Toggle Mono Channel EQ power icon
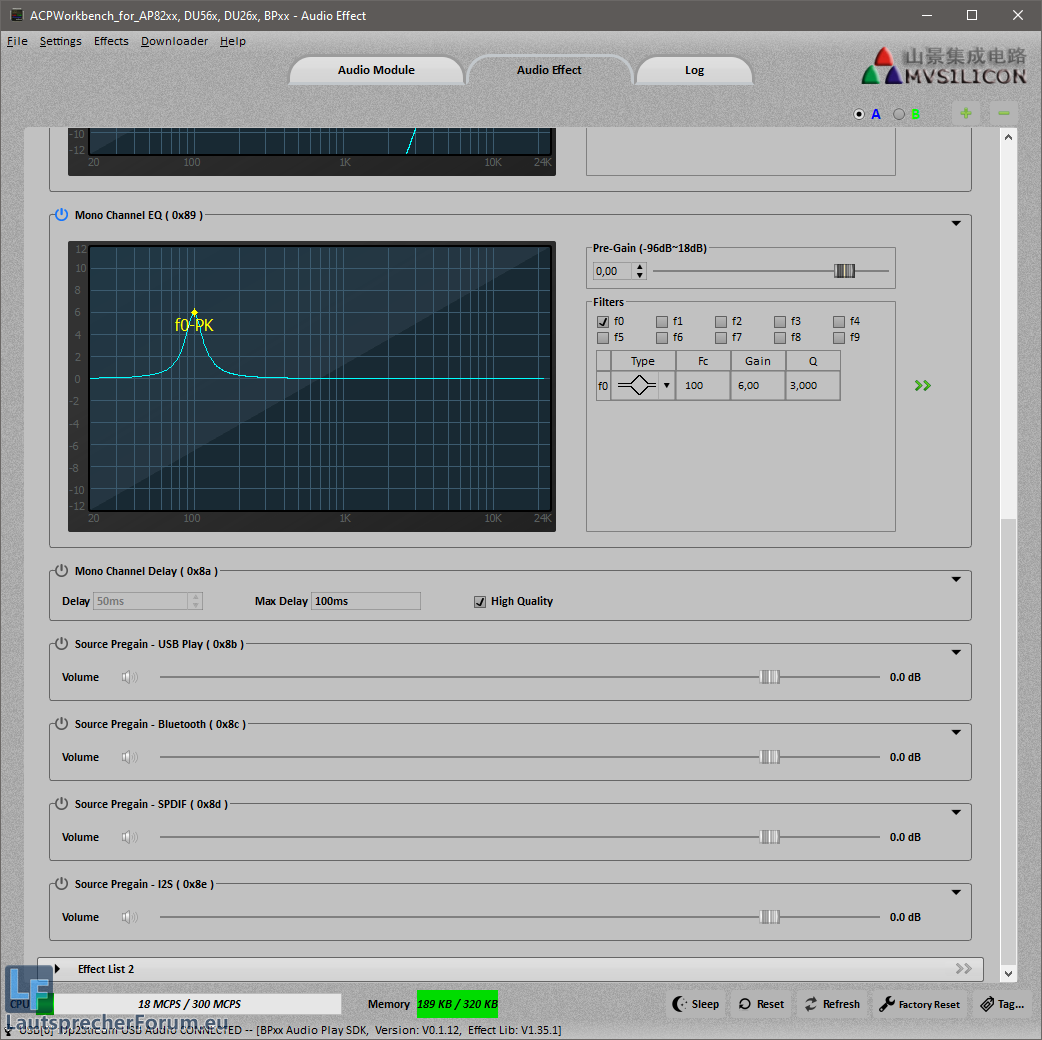Viewport: 1042px width, 1040px height. point(61,215)
